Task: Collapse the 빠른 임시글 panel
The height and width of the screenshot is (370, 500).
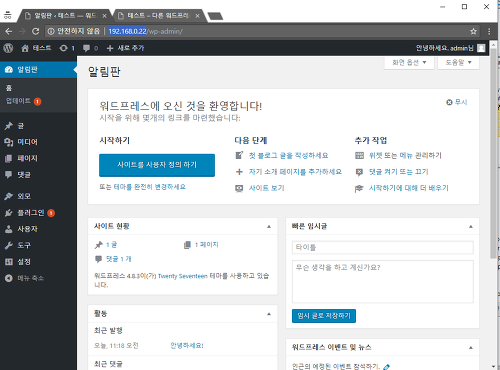Action: click(x=471, y=227)
